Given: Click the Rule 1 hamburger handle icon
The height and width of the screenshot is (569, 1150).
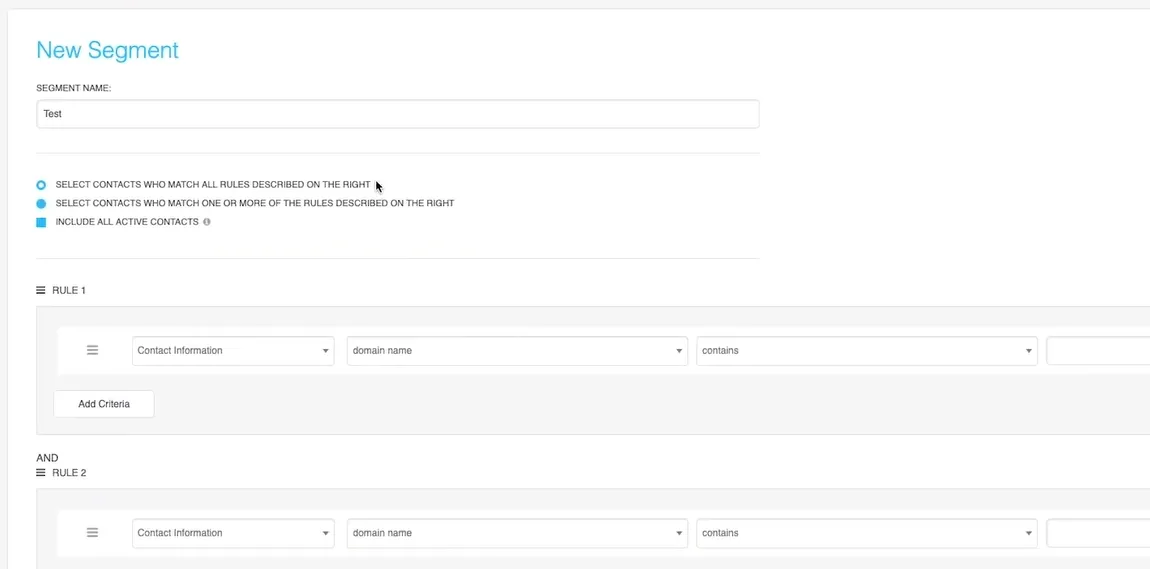Looking at the screenshot, I should (41, 290).
